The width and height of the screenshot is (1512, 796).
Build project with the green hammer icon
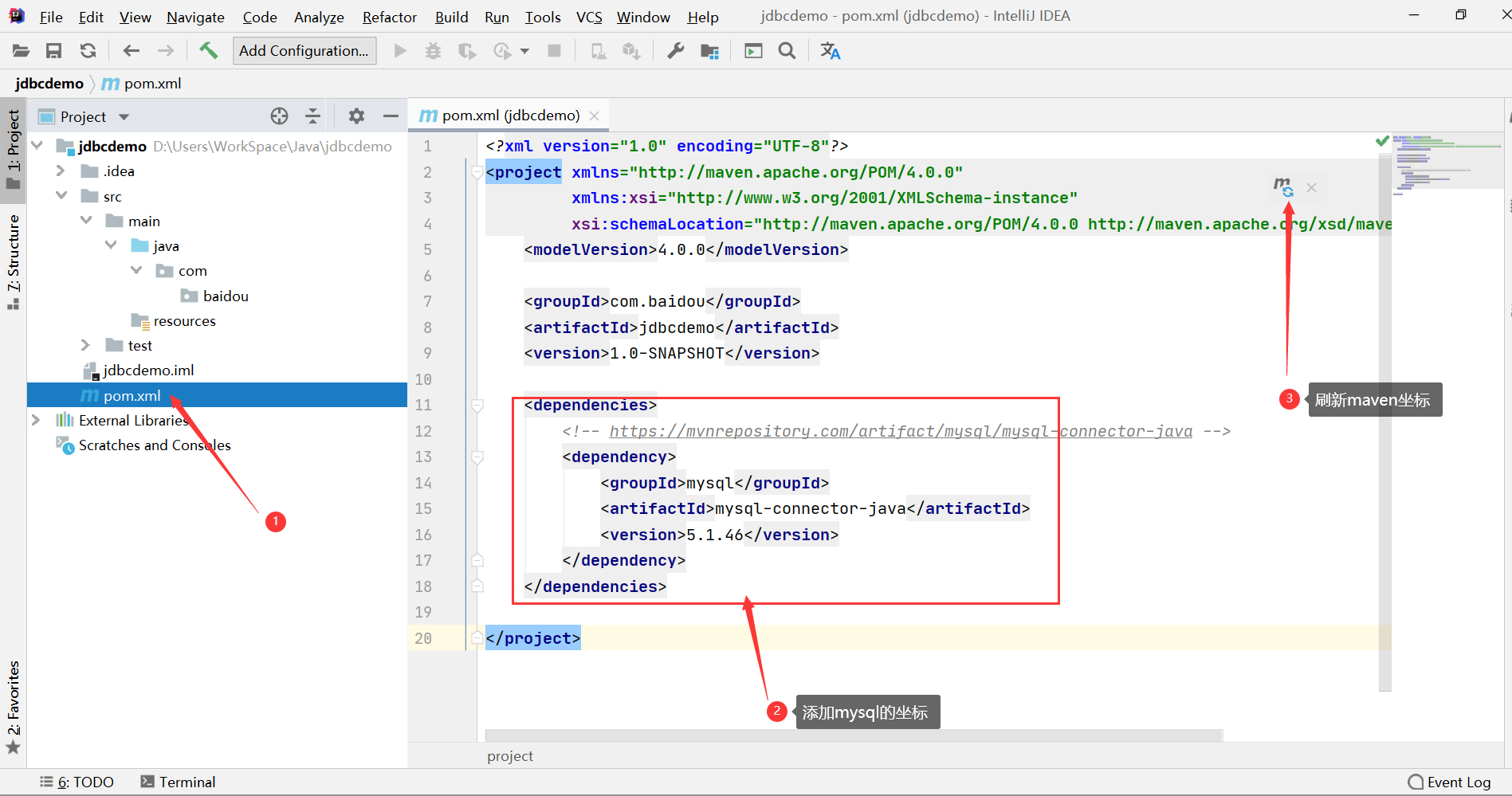pos(208,50)
